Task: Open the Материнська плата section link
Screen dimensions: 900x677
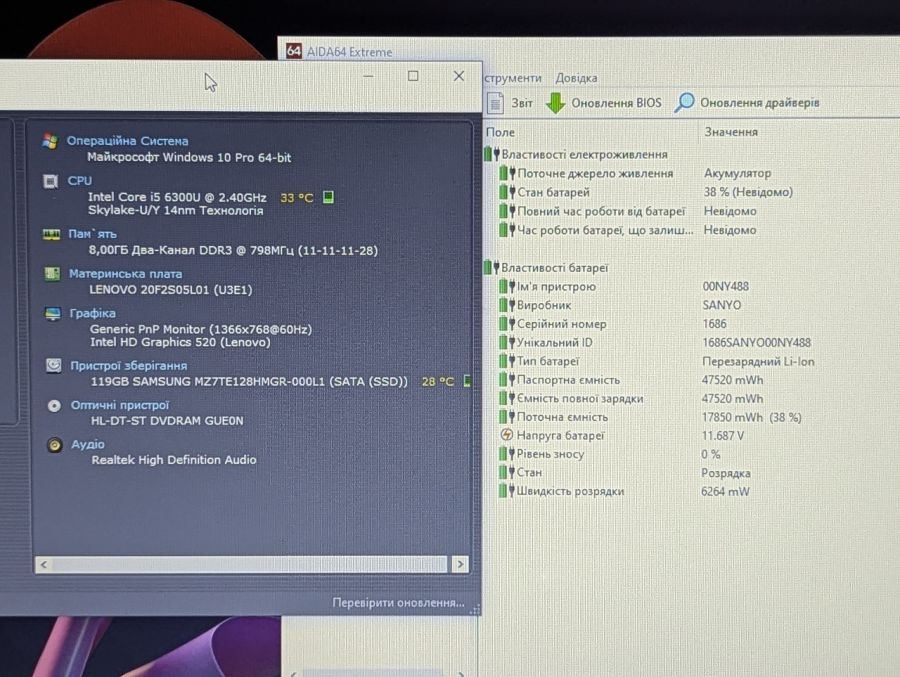Action: click(126, 274)
